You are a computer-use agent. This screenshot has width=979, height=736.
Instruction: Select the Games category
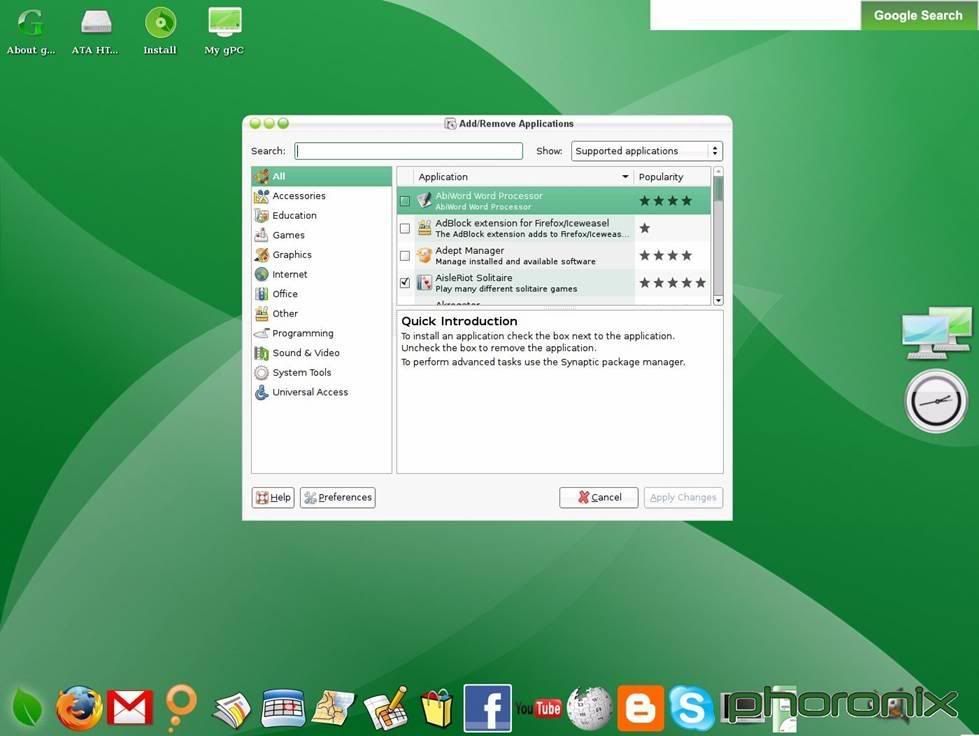(322, 235)
